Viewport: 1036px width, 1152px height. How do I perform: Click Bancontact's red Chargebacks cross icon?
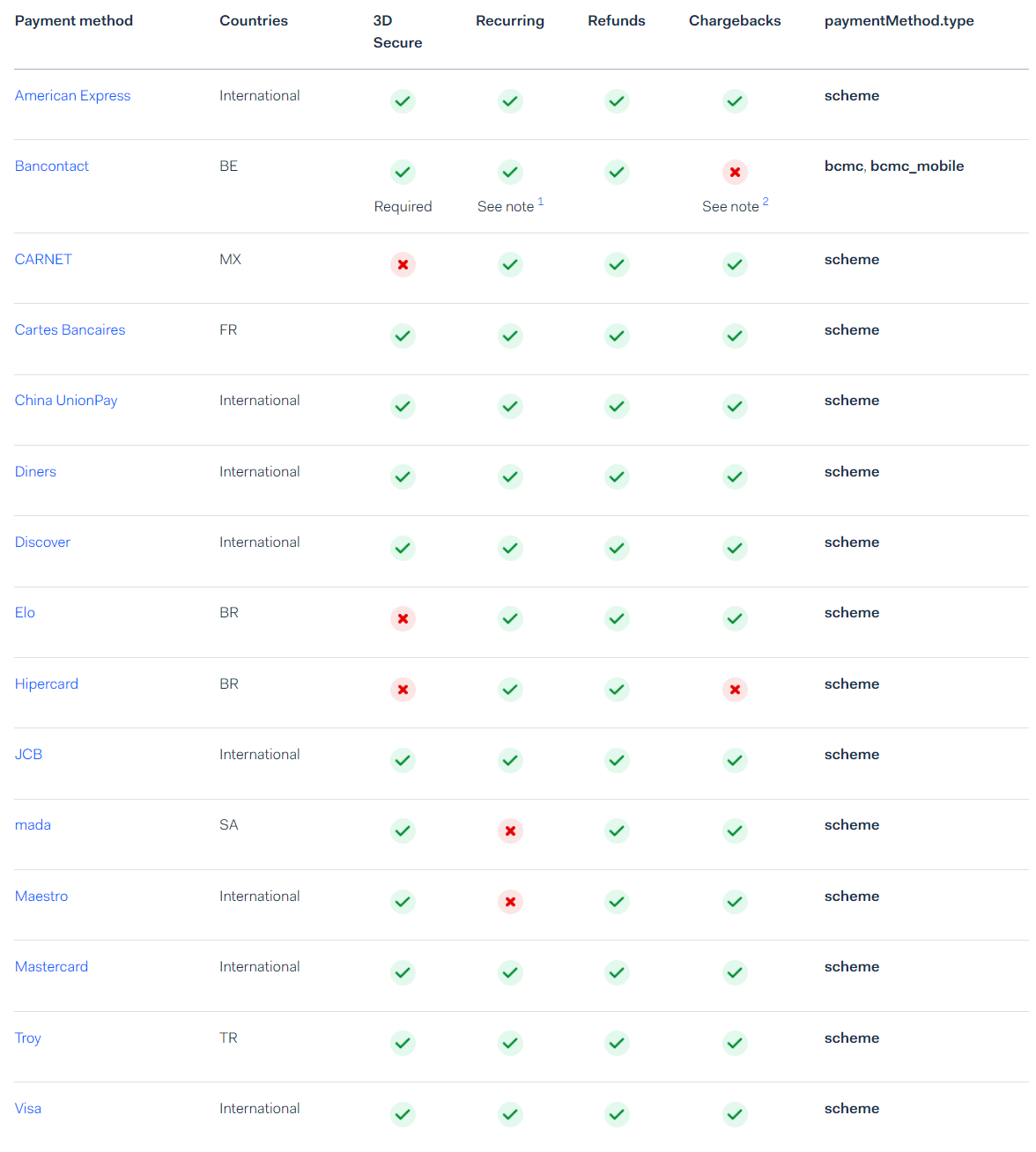click(x=735, y=173)
